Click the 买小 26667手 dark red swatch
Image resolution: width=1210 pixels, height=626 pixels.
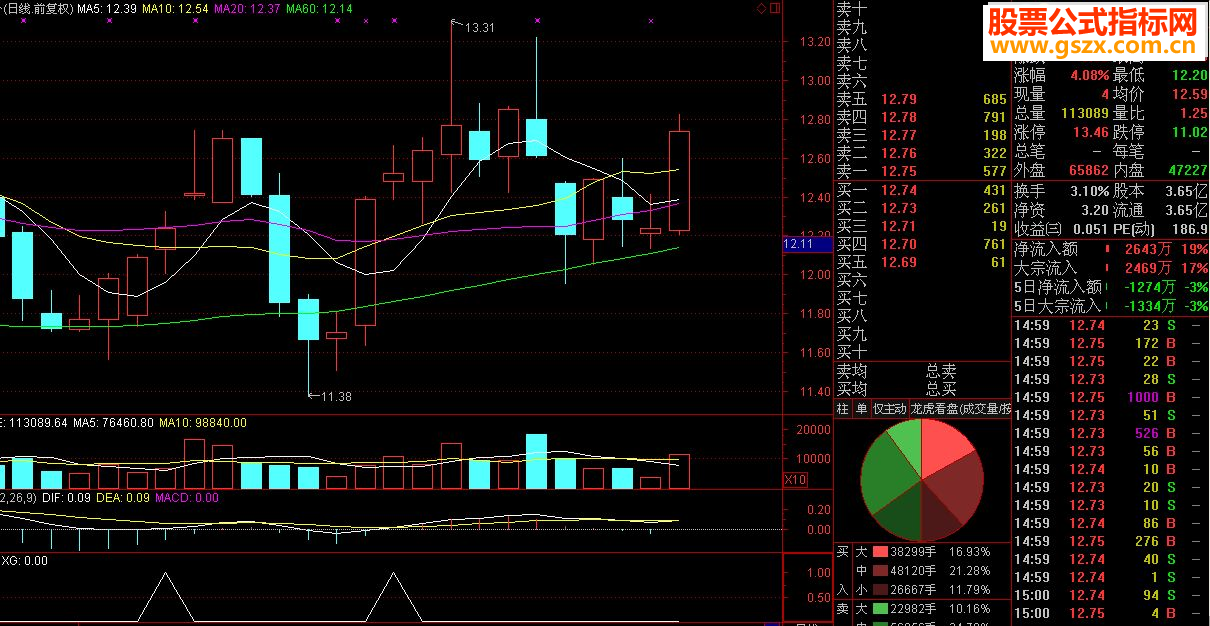(880, 590)
